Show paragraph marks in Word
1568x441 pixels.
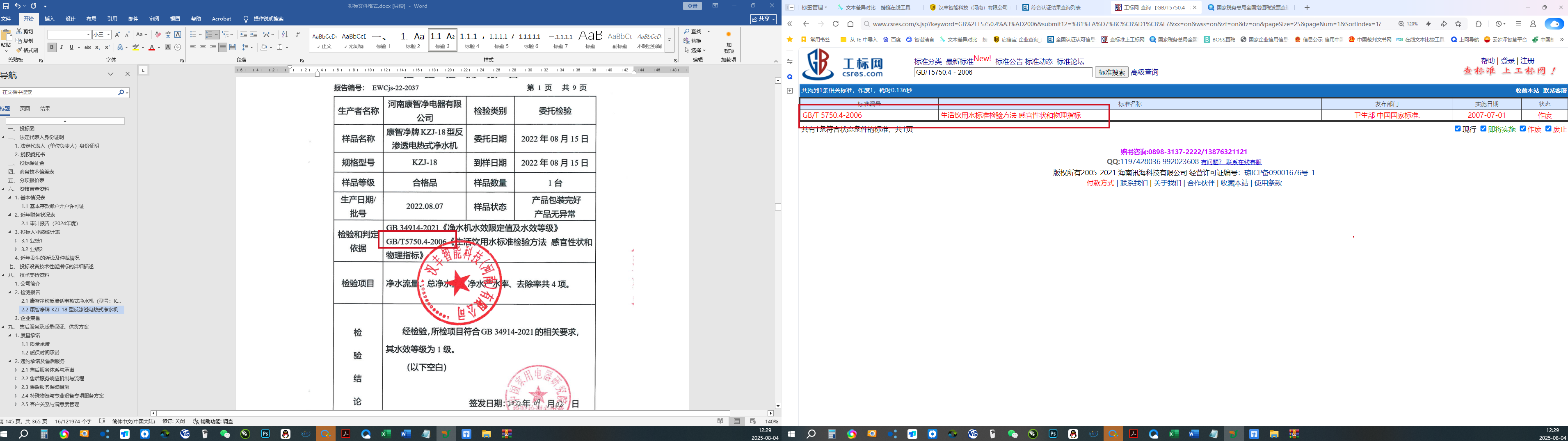[x=297, y=35]
